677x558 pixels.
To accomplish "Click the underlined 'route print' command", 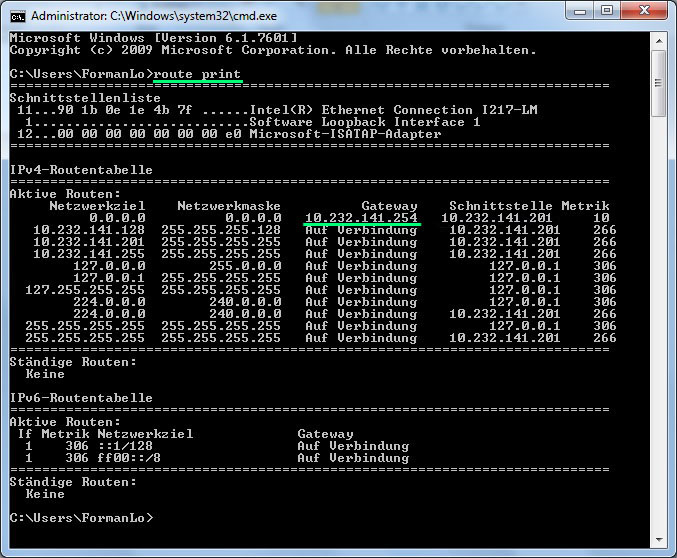I will point(197,74).
